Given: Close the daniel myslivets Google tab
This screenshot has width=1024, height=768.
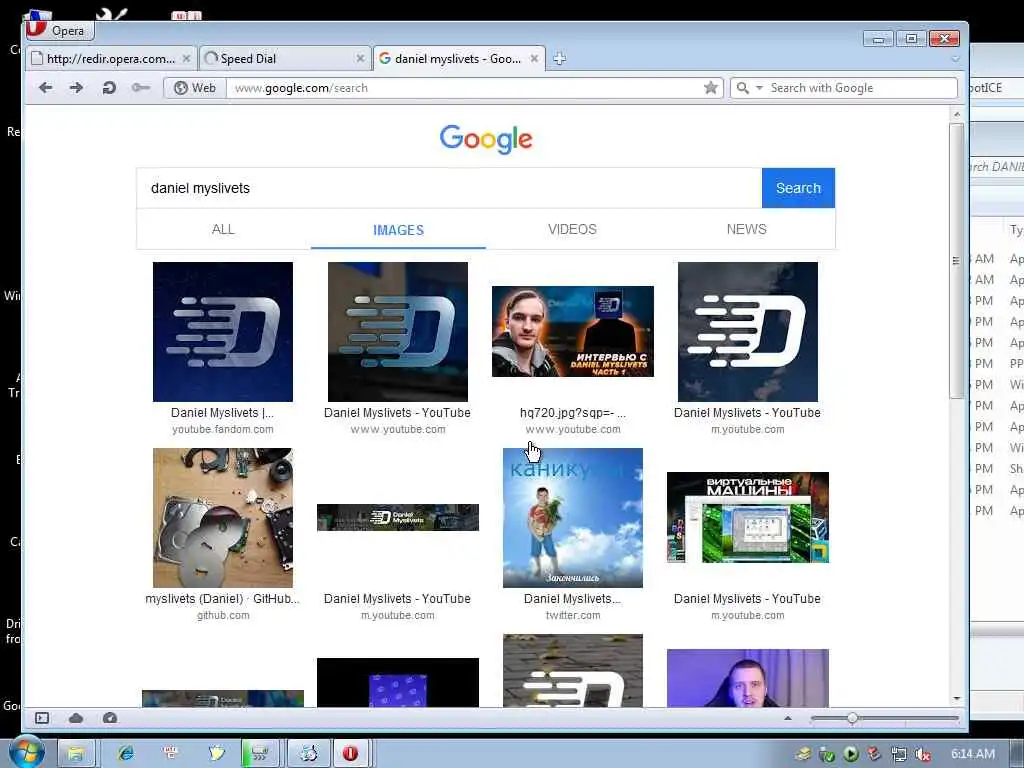Looking at the screenshot, I should (534, 59).
